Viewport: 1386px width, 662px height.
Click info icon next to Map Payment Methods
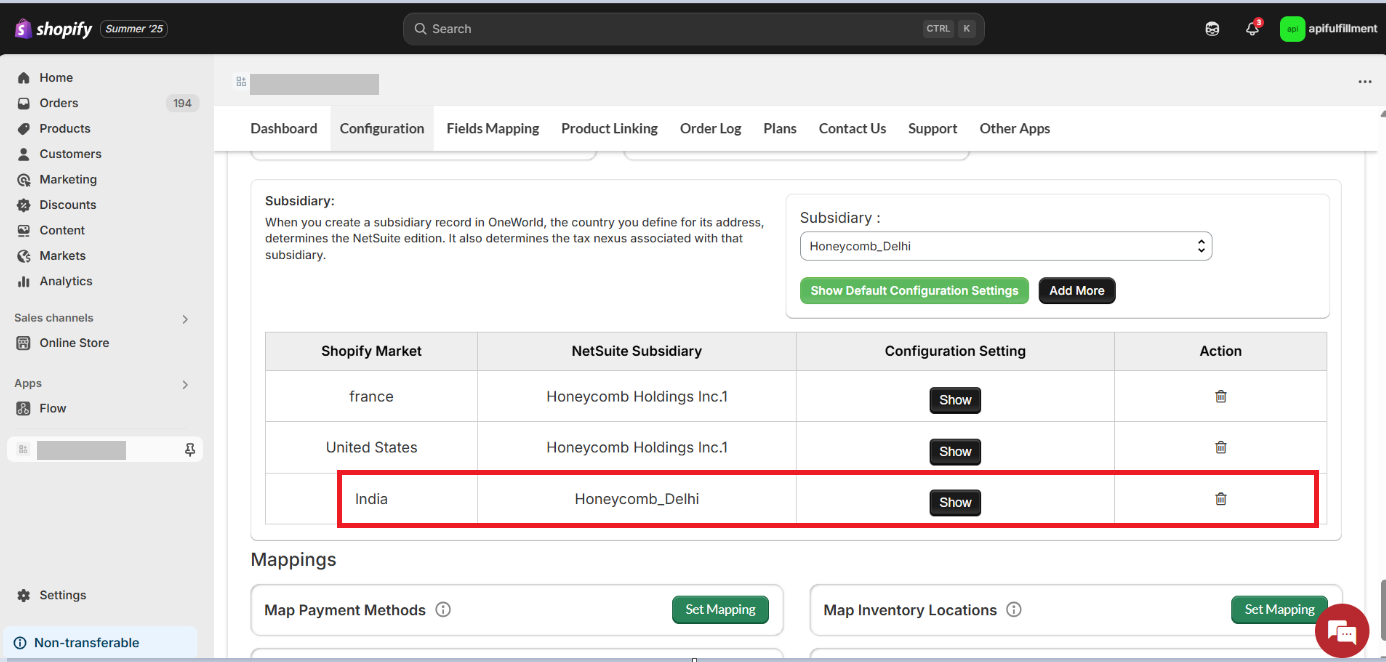click(x=443, y=609)
